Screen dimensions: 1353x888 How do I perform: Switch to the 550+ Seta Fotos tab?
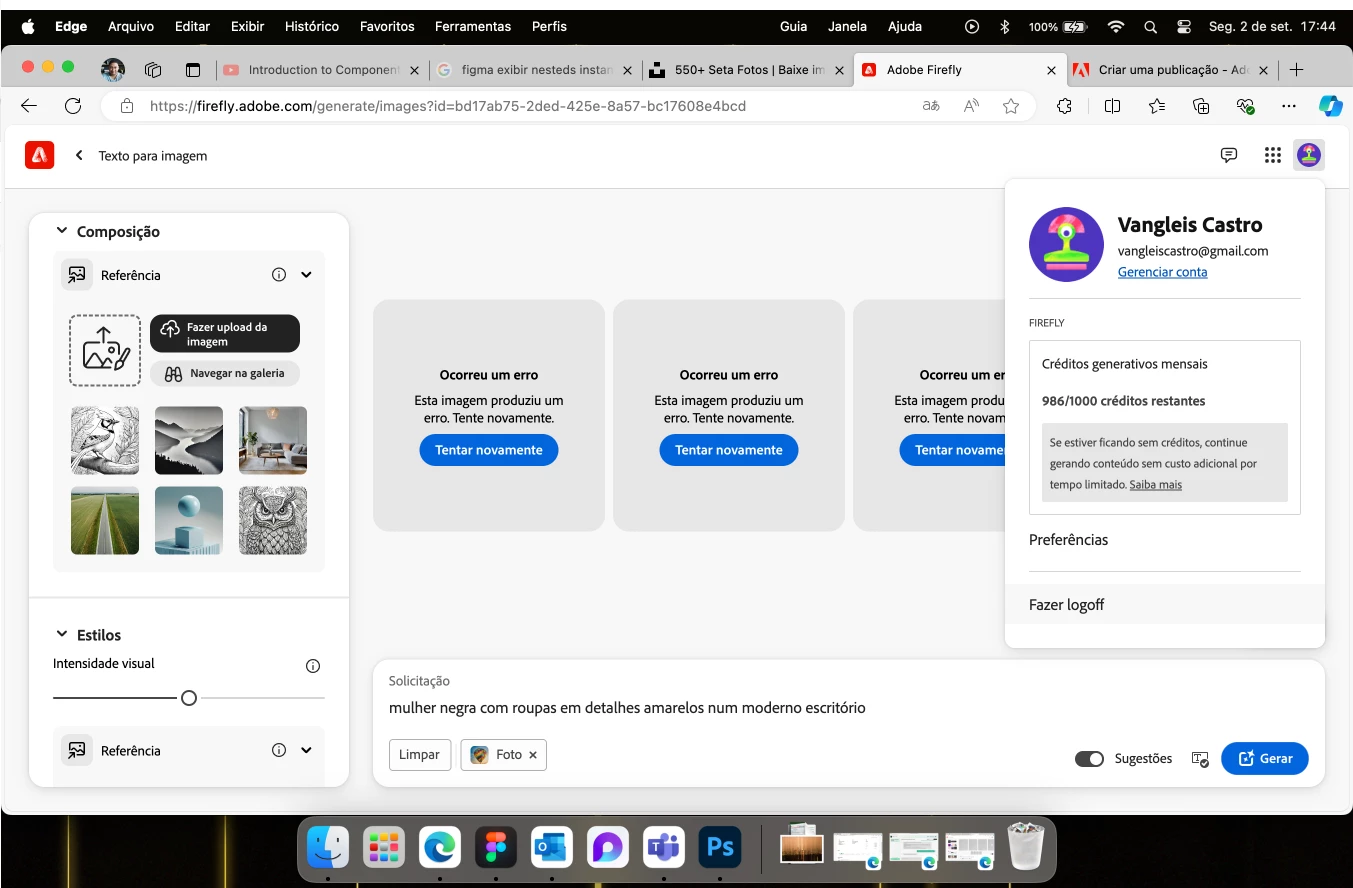748,70
